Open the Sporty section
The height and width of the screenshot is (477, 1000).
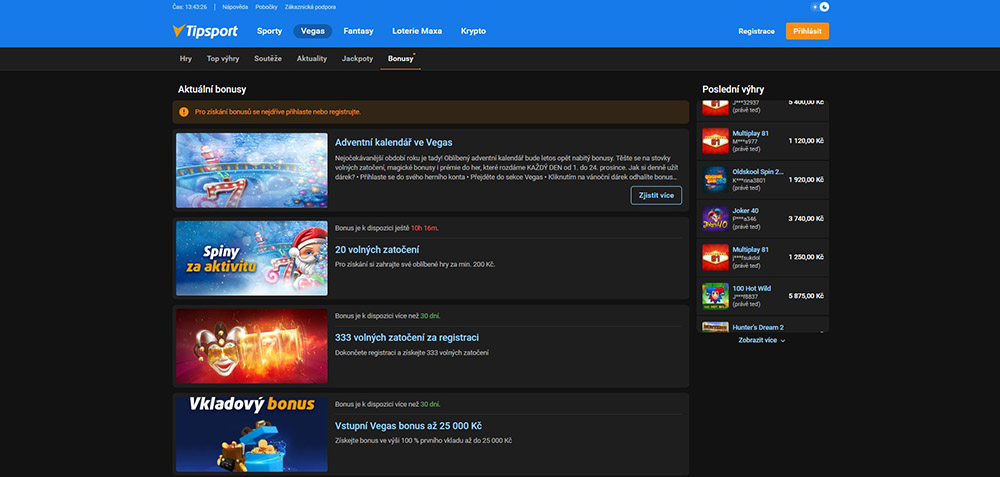(269, 31)
